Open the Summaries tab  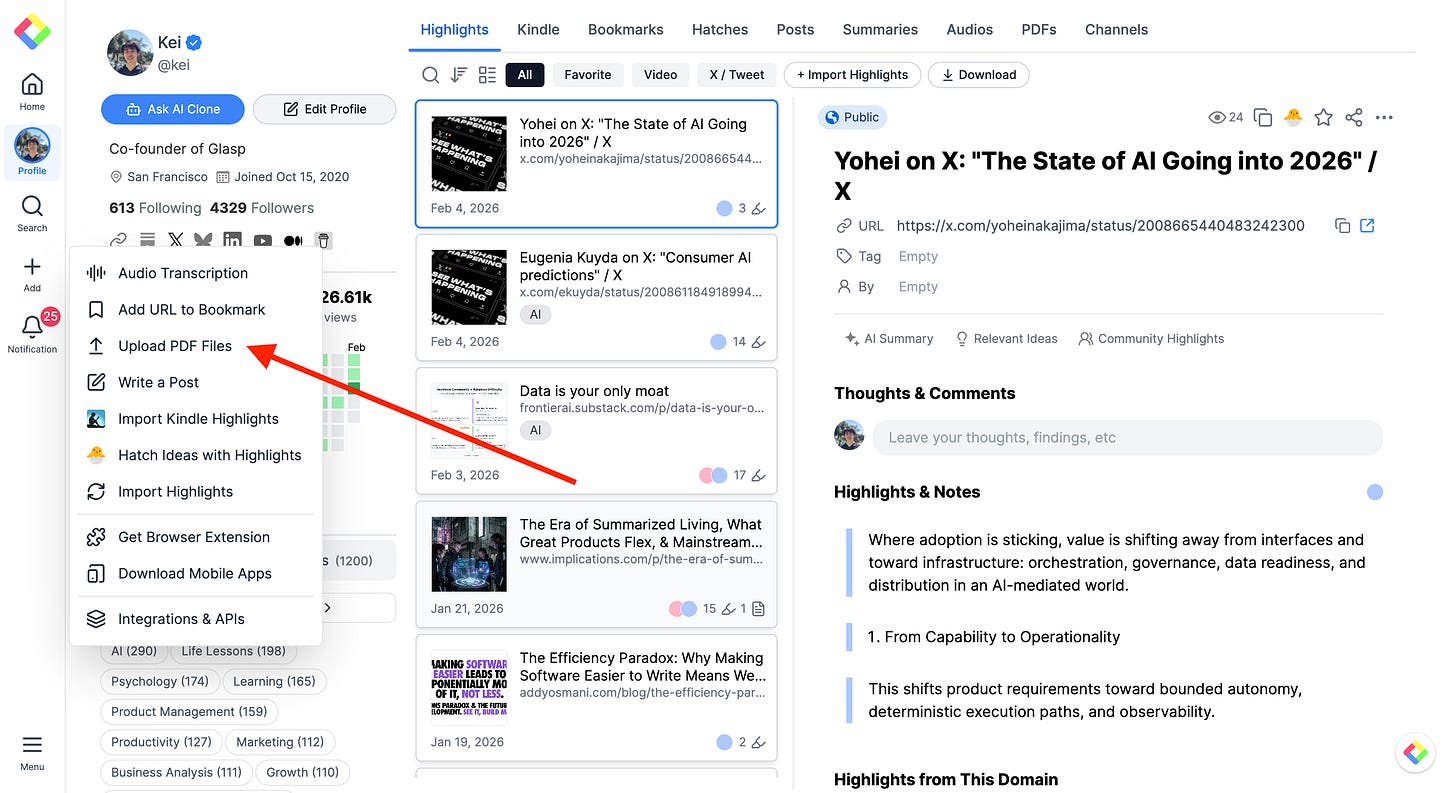coord(880,30)
